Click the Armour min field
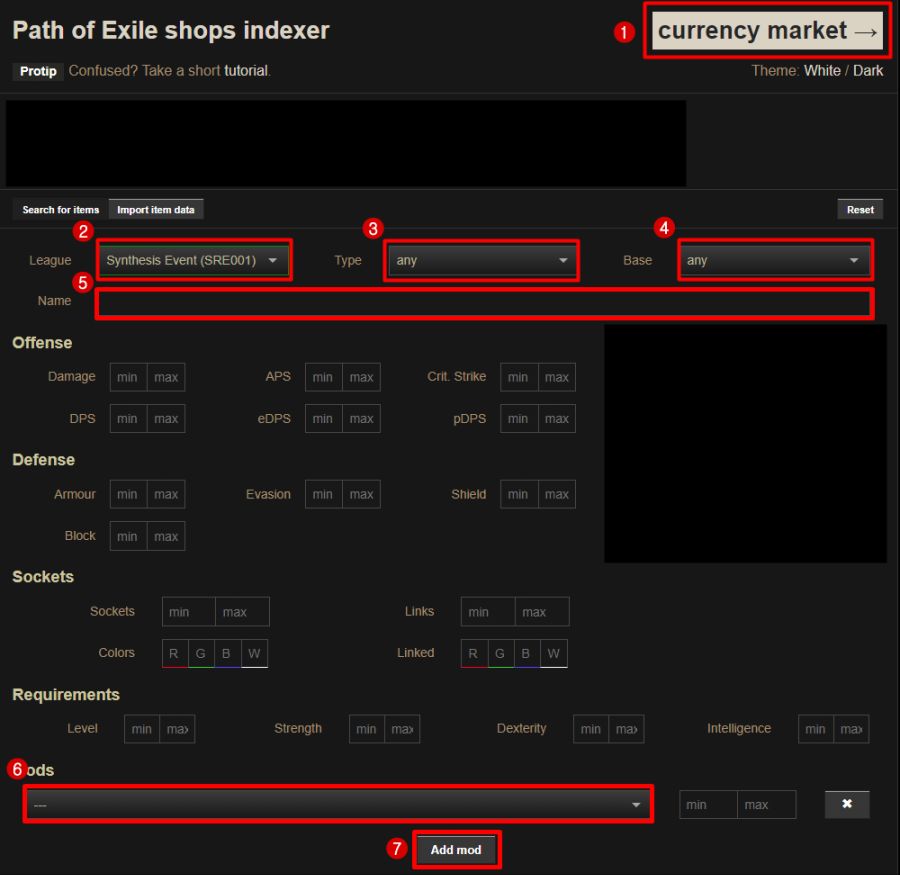The width and height of the screenshot is (900, 875). click(x=128, y=494)
